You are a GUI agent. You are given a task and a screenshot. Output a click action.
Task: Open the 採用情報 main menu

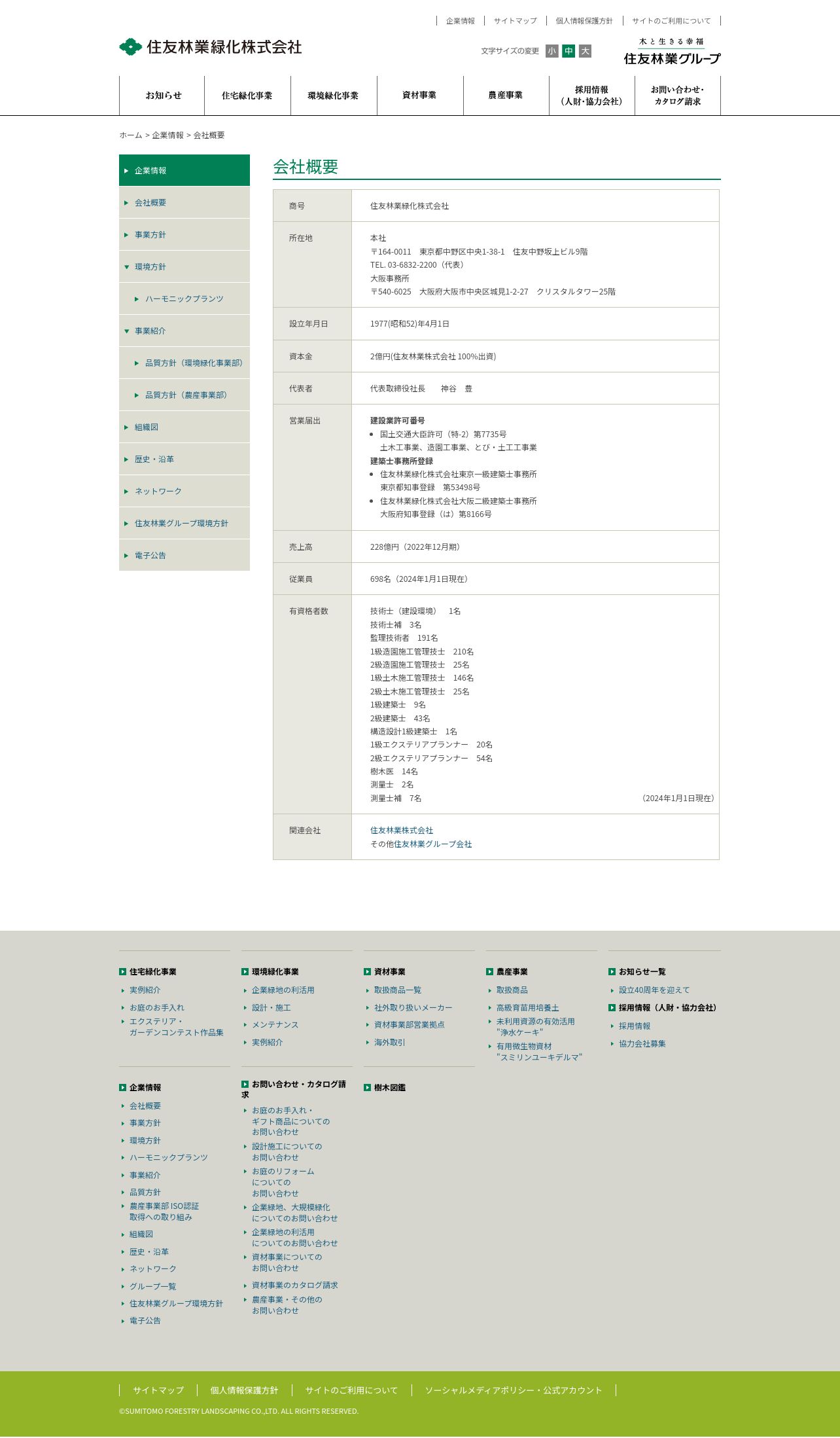click(x=592, y=96)
